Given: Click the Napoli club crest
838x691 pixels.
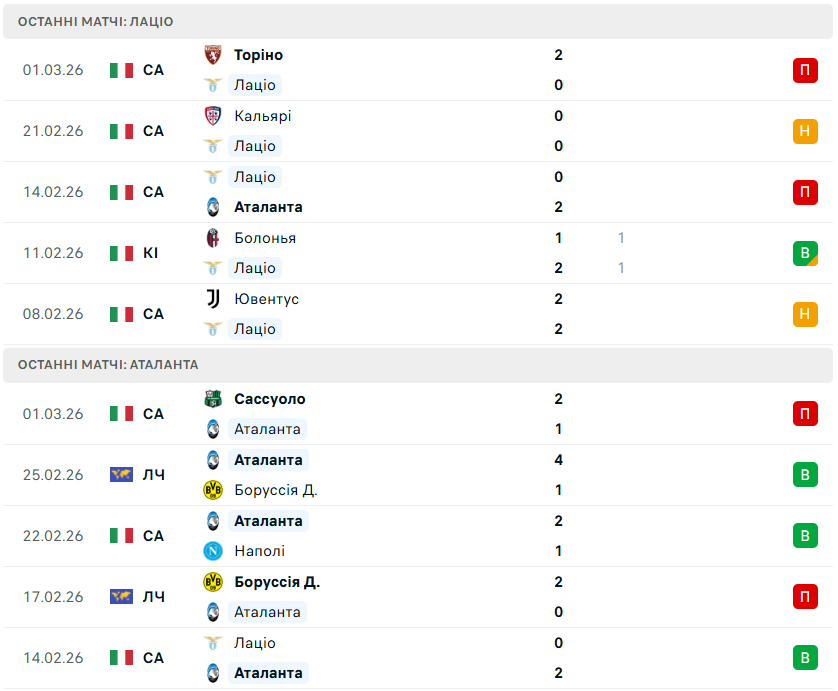Looking at the screenshot, I should (x=213, y=551).
